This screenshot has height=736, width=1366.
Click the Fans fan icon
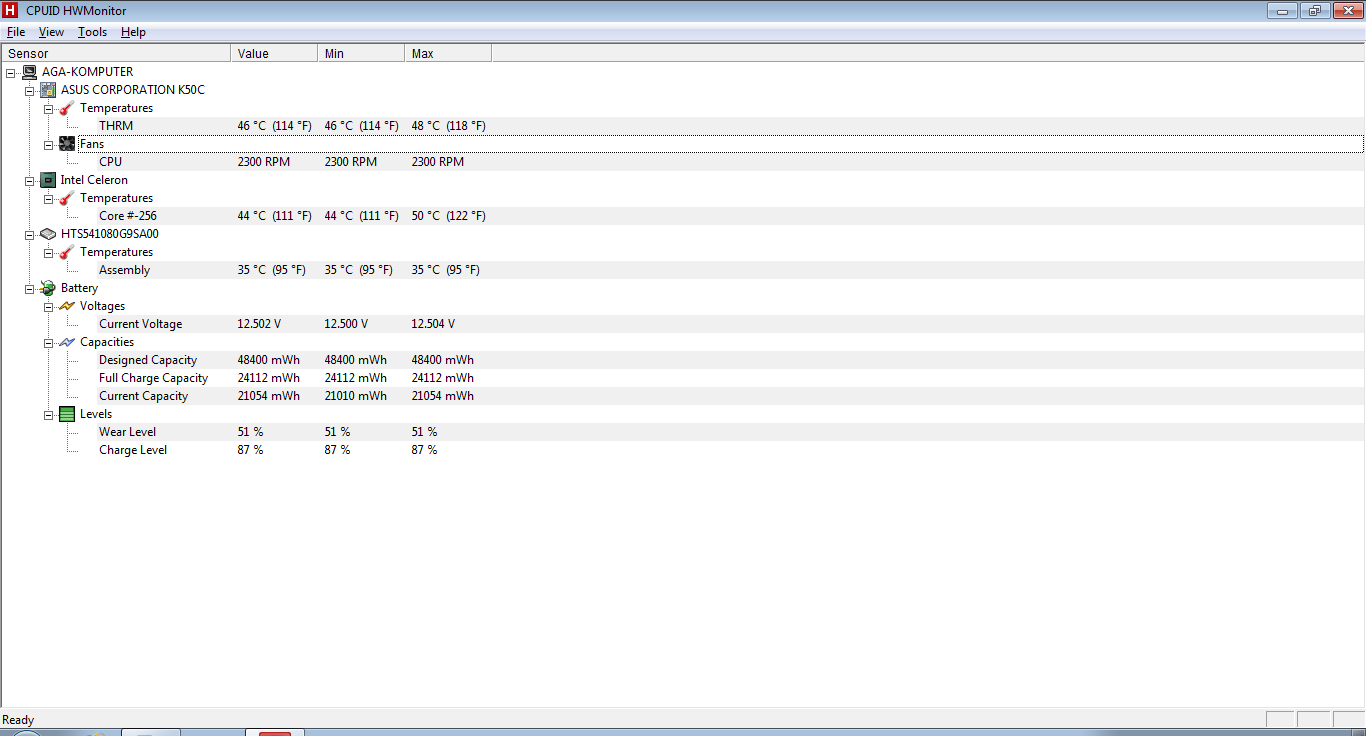pos(67,144)
